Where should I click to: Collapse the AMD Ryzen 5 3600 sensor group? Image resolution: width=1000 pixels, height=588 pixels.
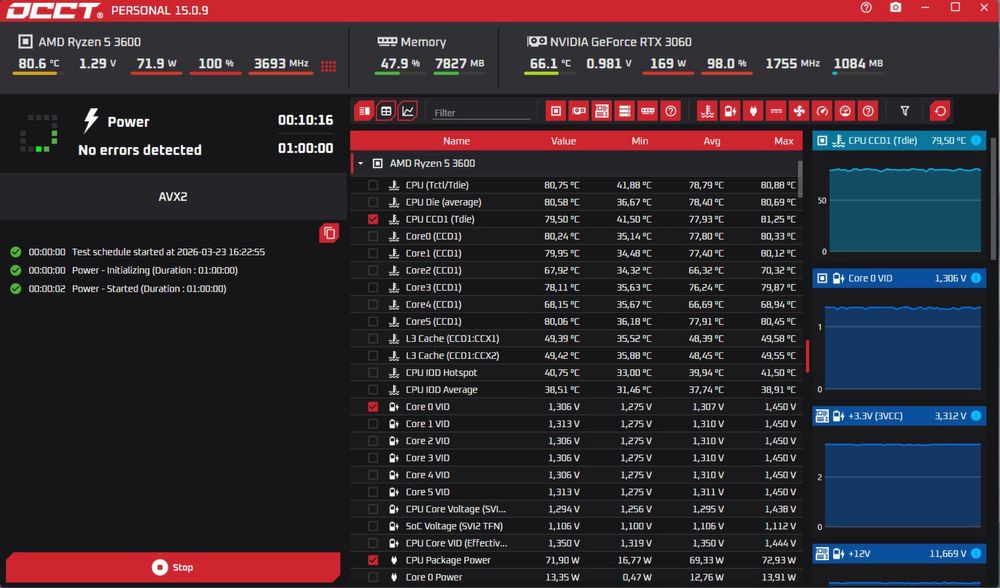(x=361, y=164)
